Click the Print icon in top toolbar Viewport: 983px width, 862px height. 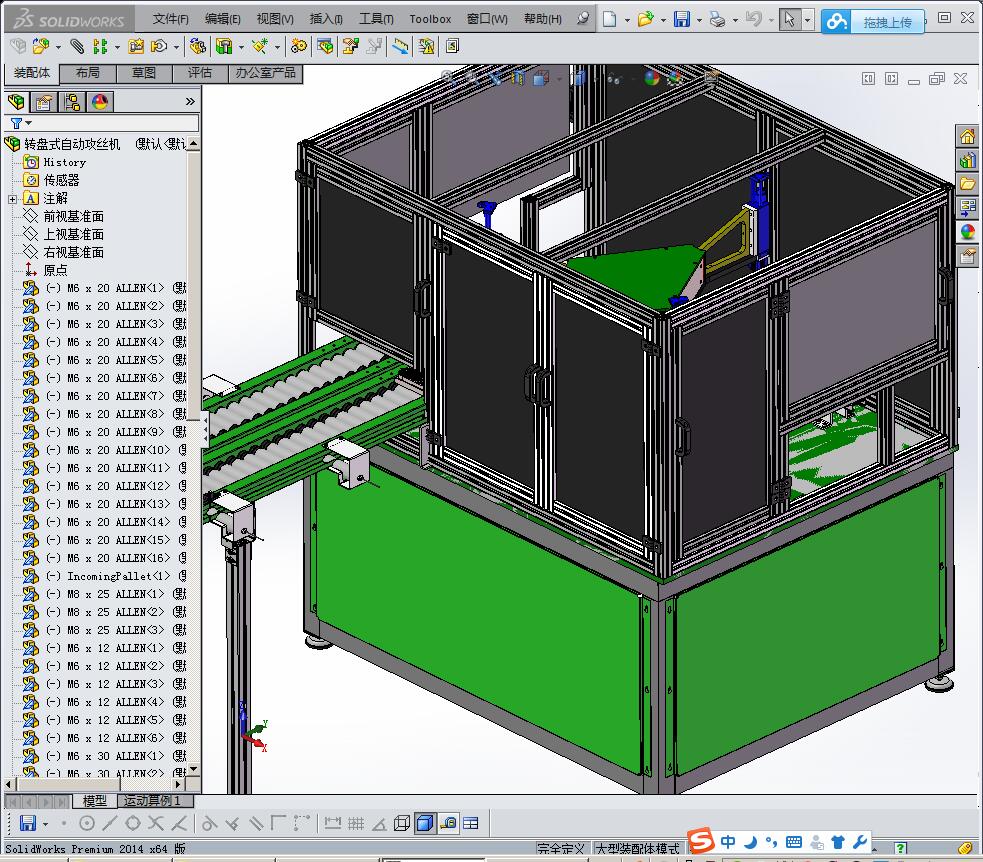pyautogui.click(x=716, y=19)
